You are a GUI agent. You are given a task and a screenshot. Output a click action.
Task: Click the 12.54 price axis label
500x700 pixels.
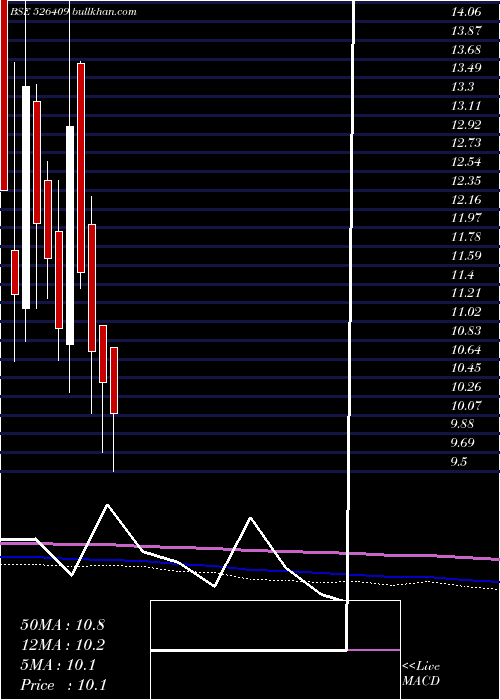pos(466,162)
